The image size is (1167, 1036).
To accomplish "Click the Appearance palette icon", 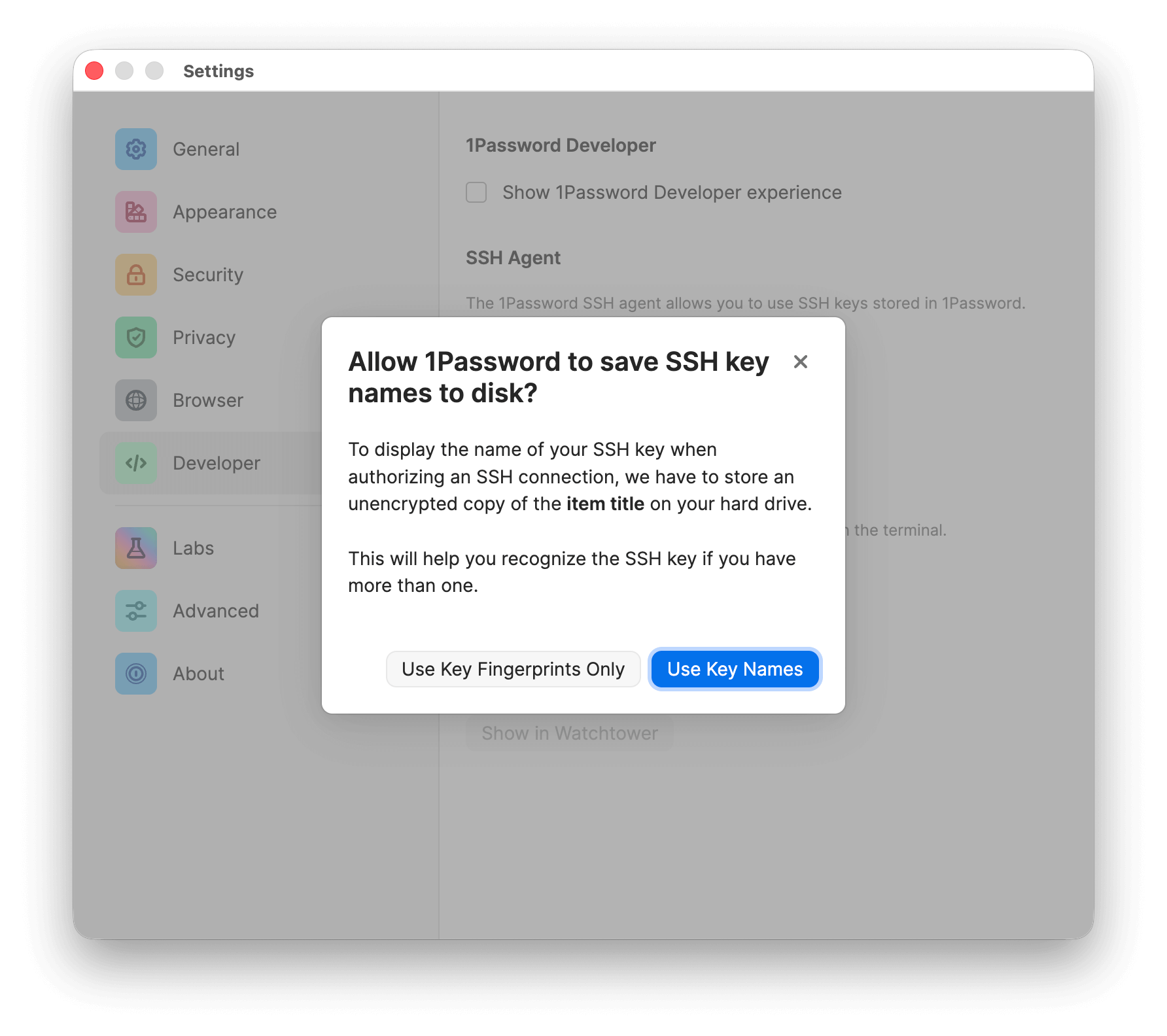I will [x=136, y=212].
